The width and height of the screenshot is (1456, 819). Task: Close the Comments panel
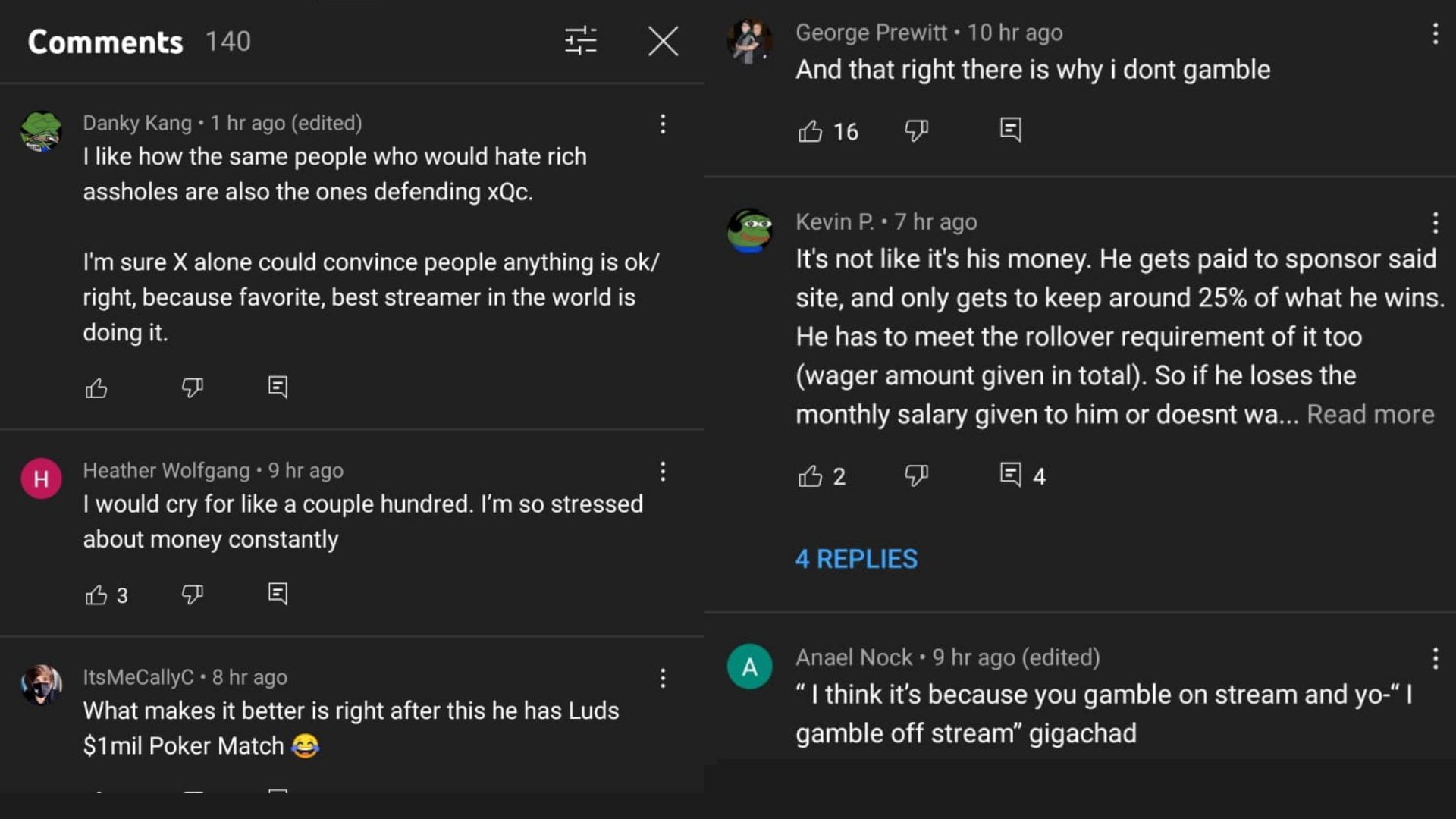tap(663, 41)
